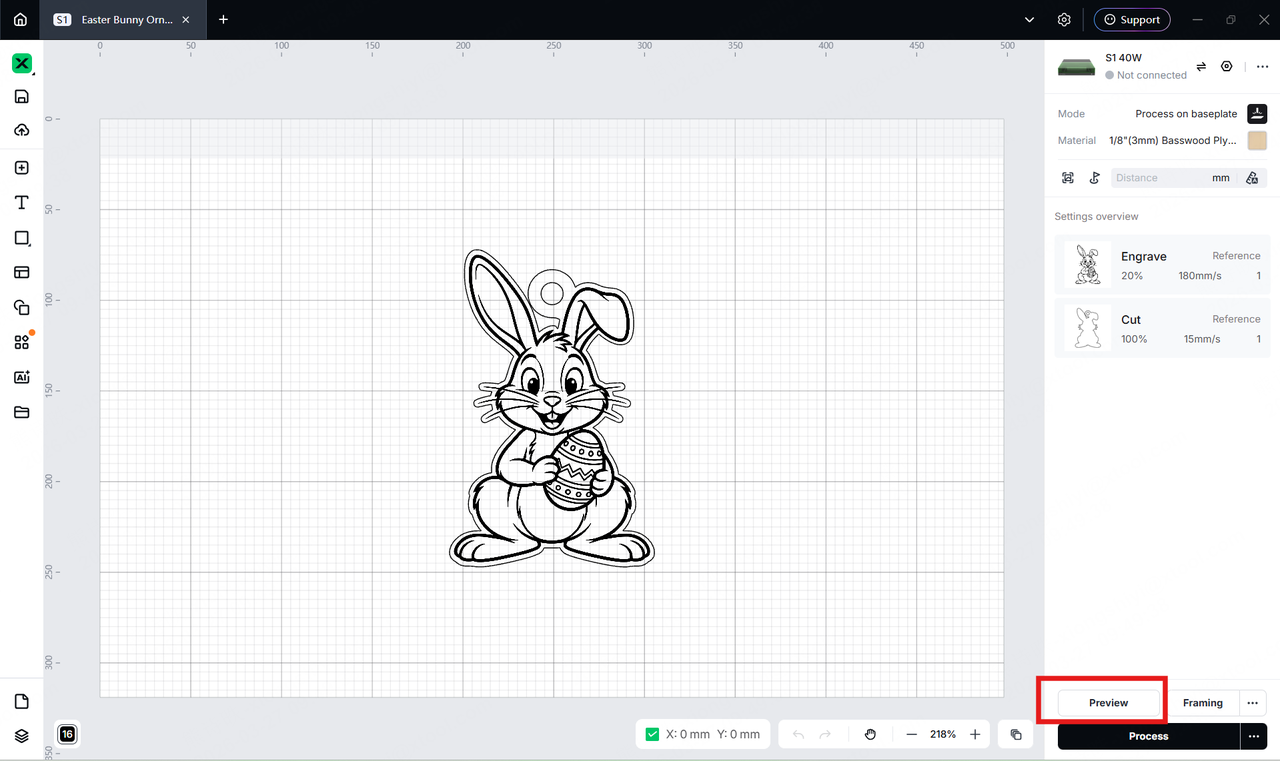Open the apps grid with orange dot
The image size is (1280, 761).
22,342
